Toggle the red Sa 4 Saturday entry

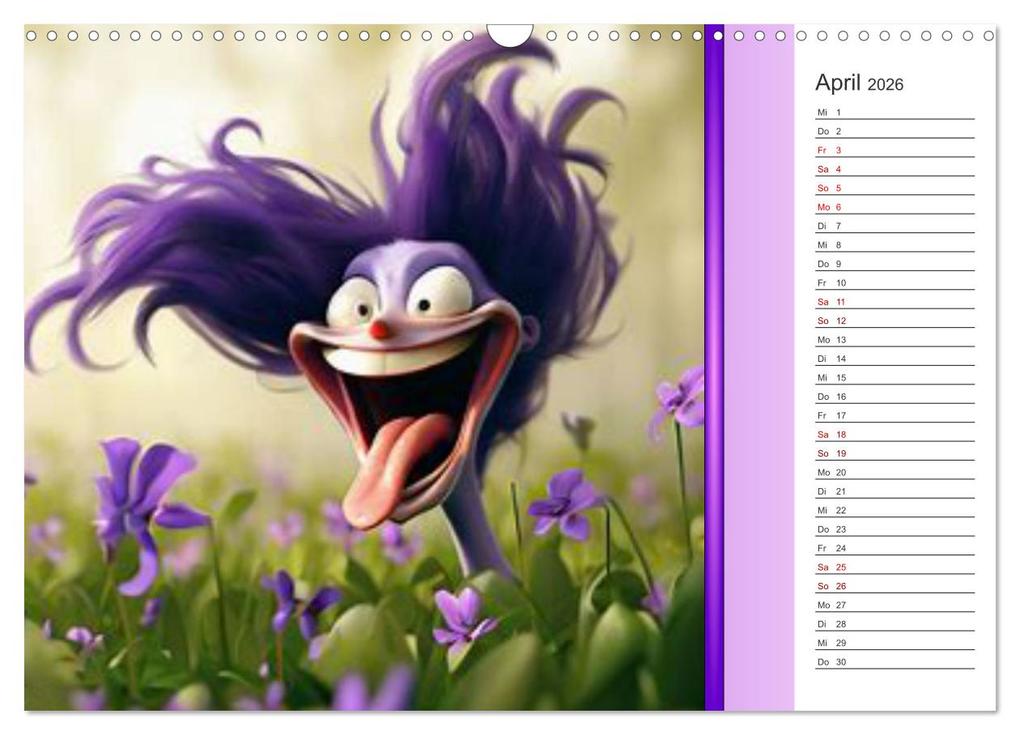tap(827, 169)
